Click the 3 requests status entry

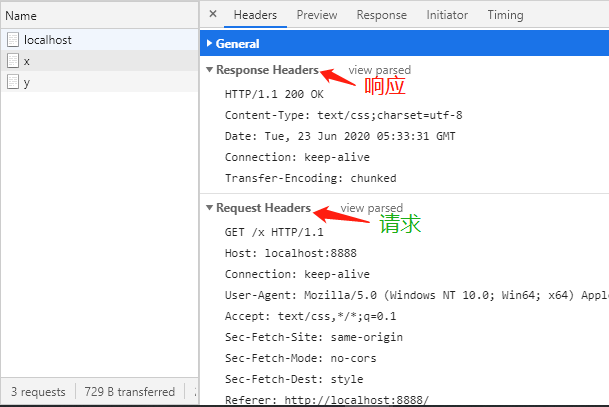pyautogui.click(x=38, y=392)
